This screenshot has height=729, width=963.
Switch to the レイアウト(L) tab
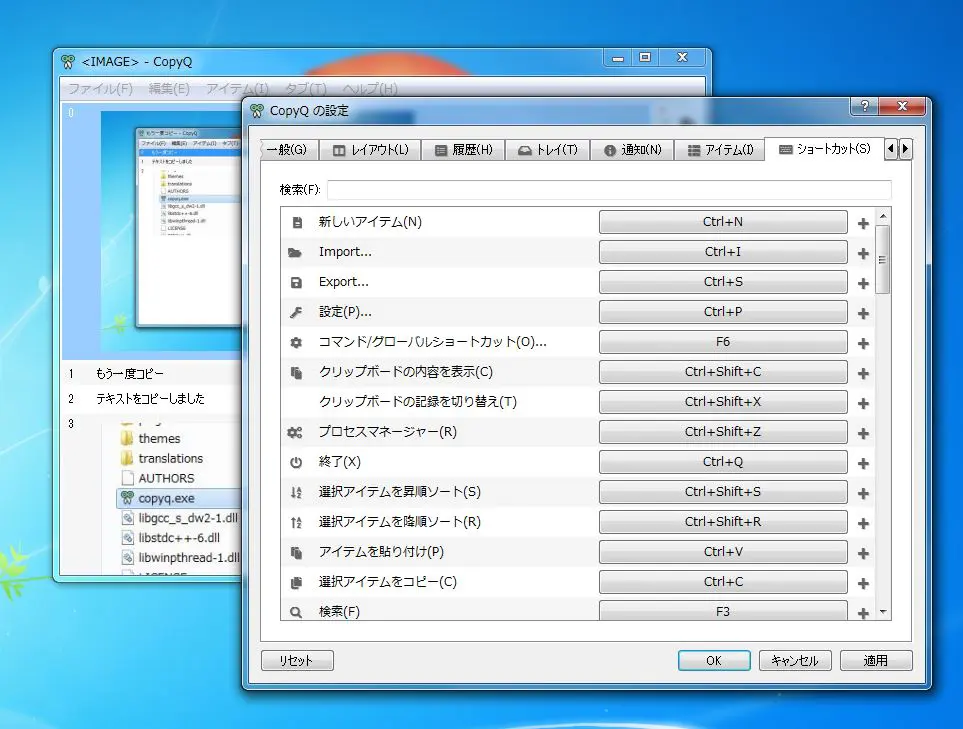tap(370, 150)
